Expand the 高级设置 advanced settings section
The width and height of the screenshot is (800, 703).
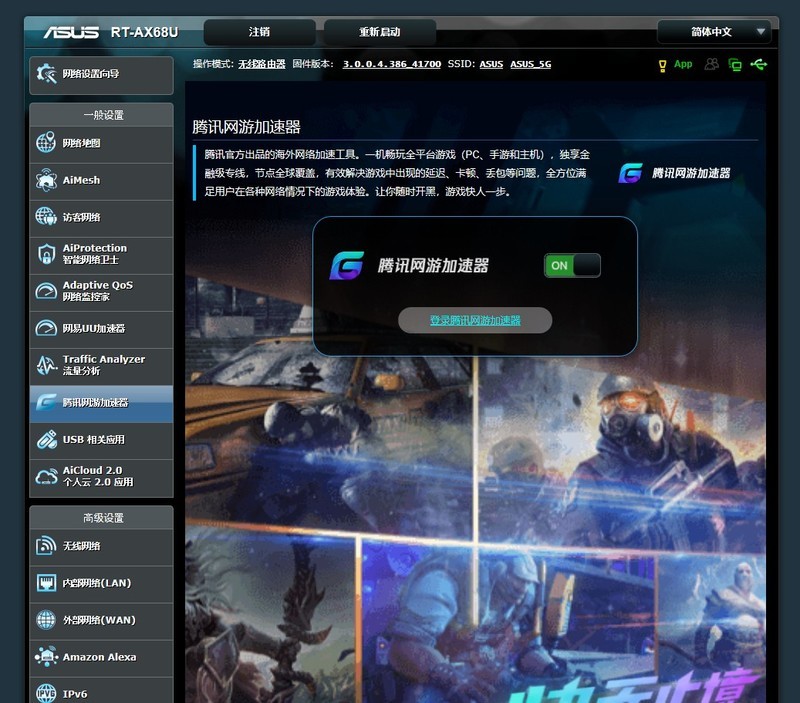click(x=100, y=517)
